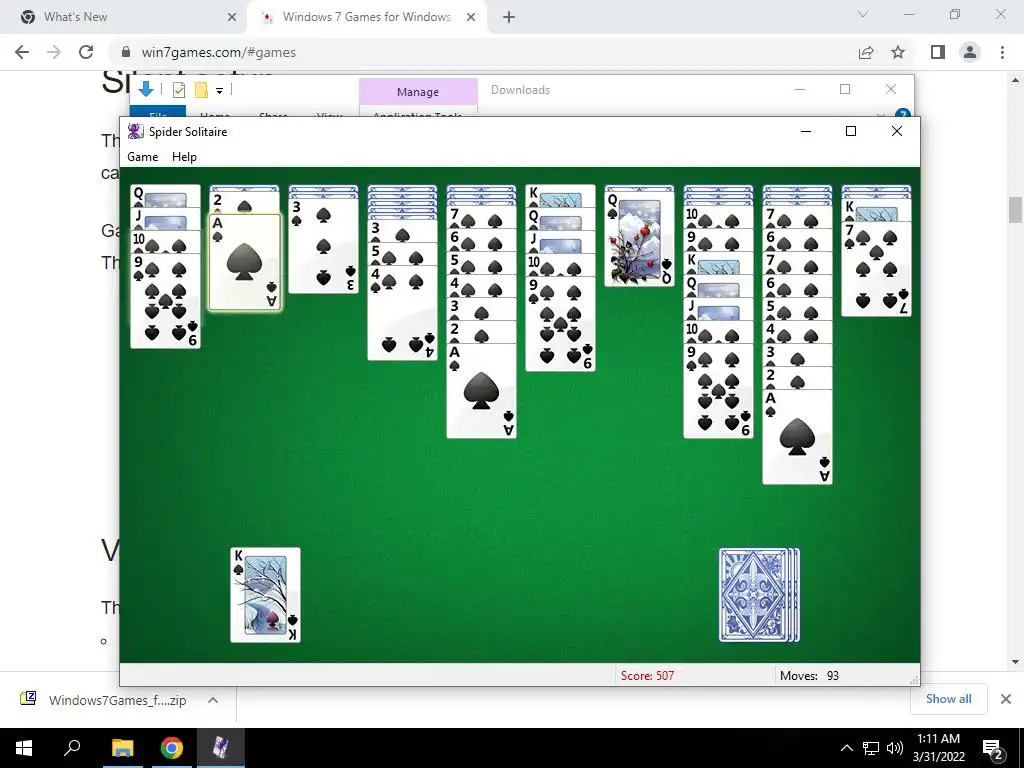The height and width of the screenshot is (768, 1024).
Task: Click the Moves: 93 status text
Action: click(x=809, y=676)
